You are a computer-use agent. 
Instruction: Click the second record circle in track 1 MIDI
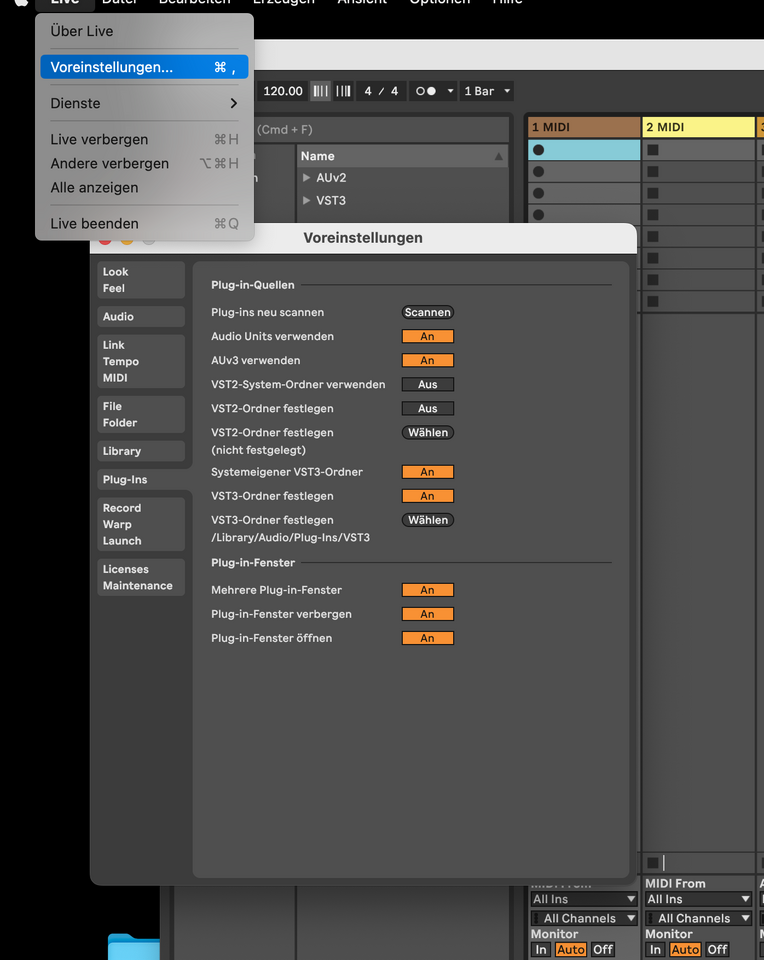coord(538,171)
